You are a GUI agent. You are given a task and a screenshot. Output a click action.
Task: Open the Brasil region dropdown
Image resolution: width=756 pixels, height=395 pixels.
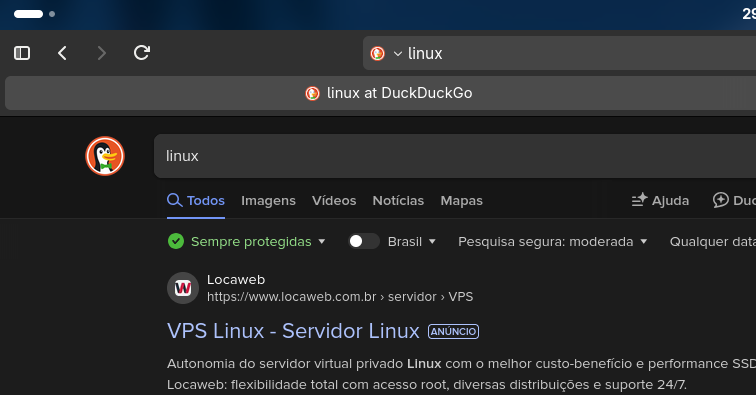412,242
